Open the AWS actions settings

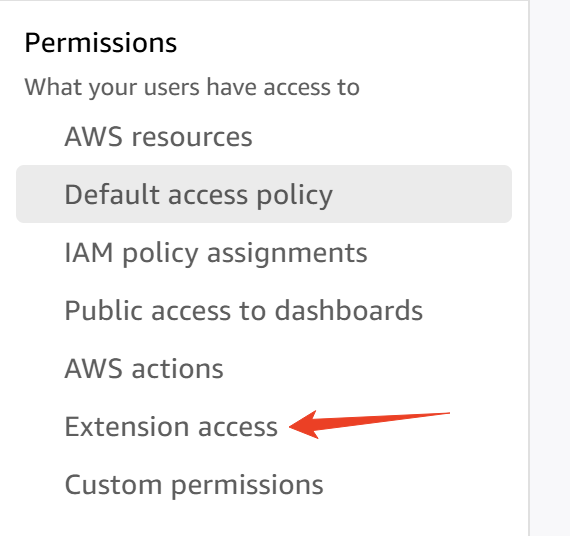point(144,368)
